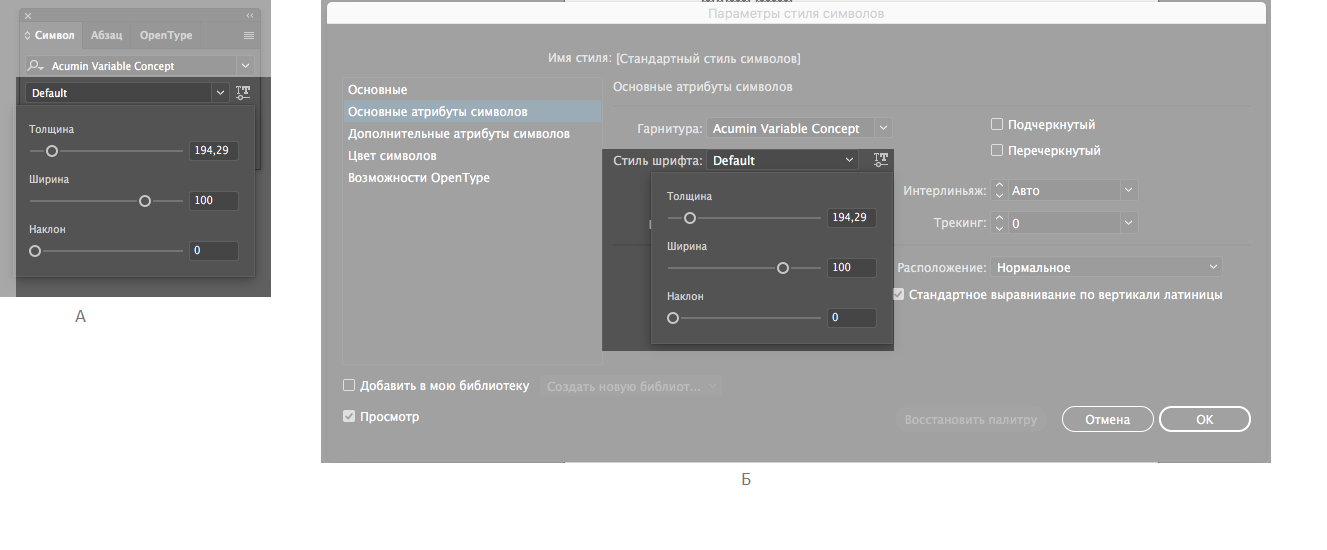Click the Толщина 194,29 field in style dialog
Image resolution: width=1327 pixels, height=550 pixels.
pyautogui.click(x=852, y=217)
